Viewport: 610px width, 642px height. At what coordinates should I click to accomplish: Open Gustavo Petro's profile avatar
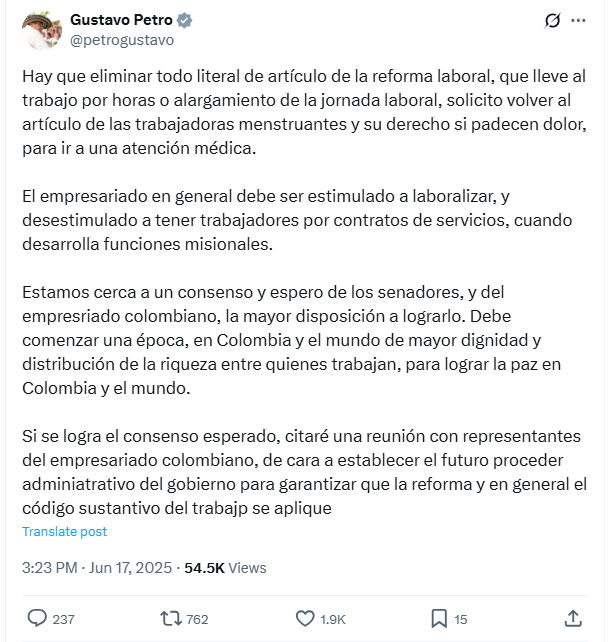point(42,30)
